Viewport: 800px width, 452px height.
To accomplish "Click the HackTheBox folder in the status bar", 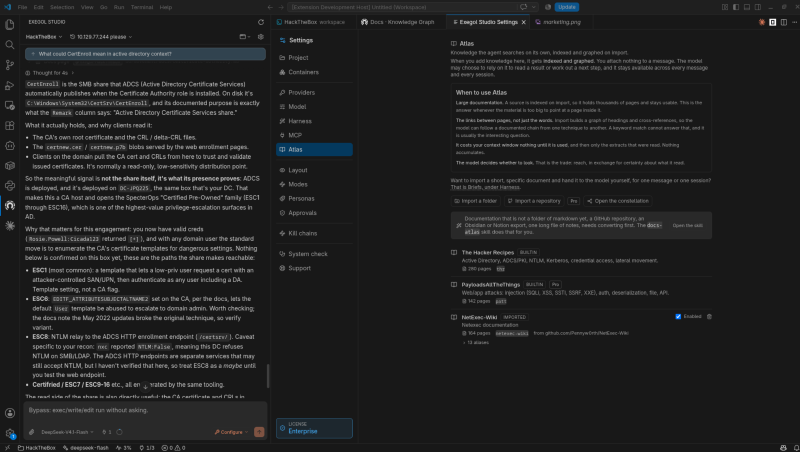I will tap(36, 448).
